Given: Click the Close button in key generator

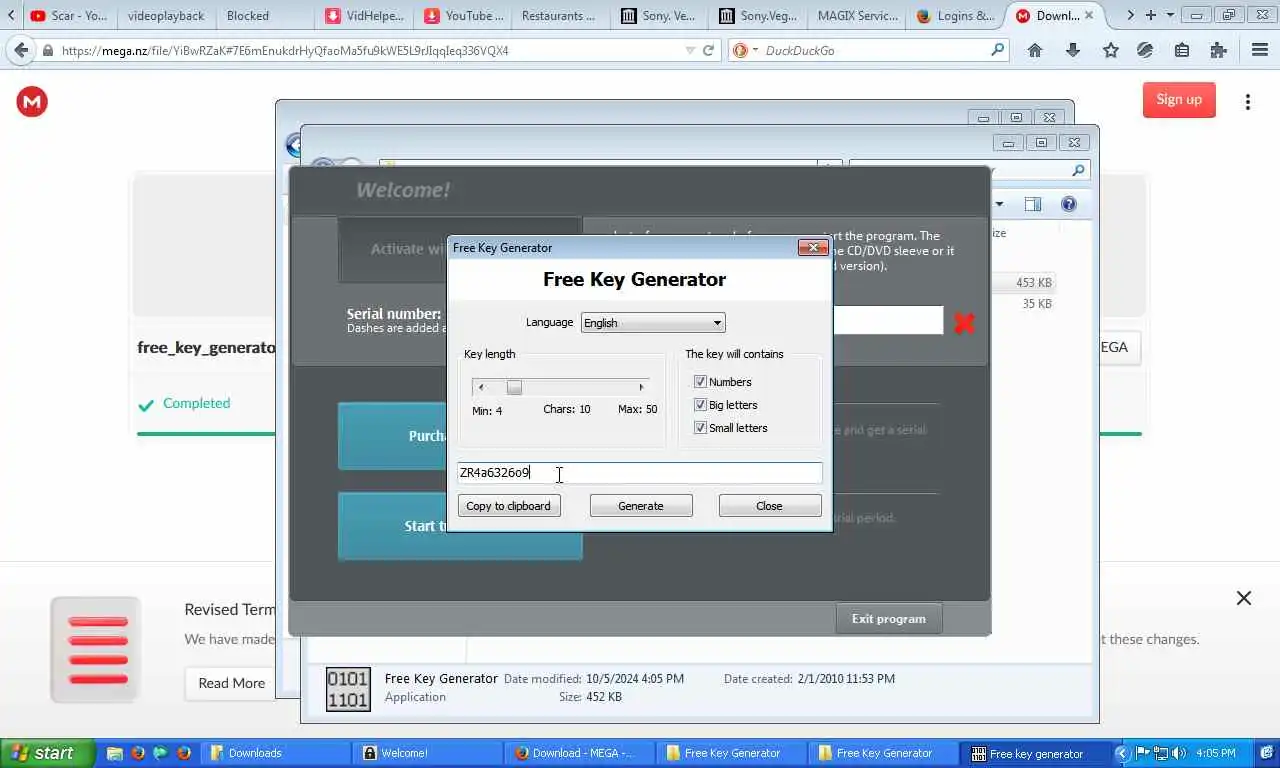Looking at the screenshot, I should 769,506.
